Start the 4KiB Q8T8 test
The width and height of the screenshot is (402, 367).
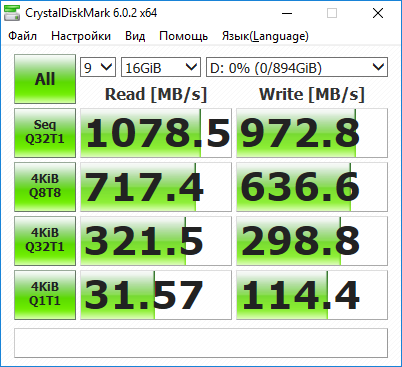(x=45, y=187)
